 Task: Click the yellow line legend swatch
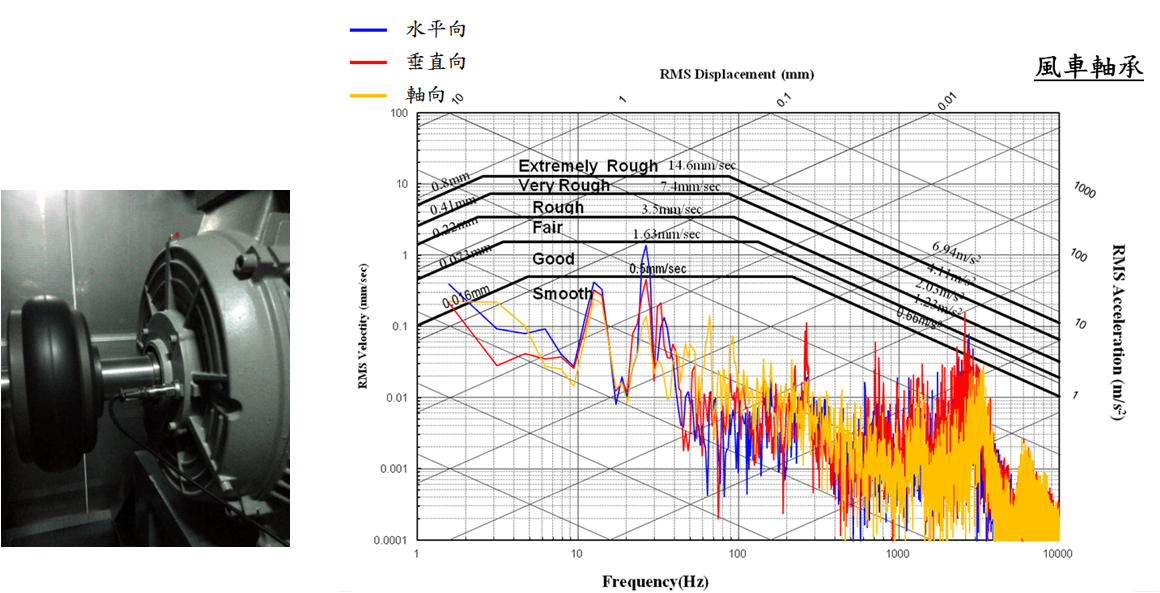click(x=368, y=96)
